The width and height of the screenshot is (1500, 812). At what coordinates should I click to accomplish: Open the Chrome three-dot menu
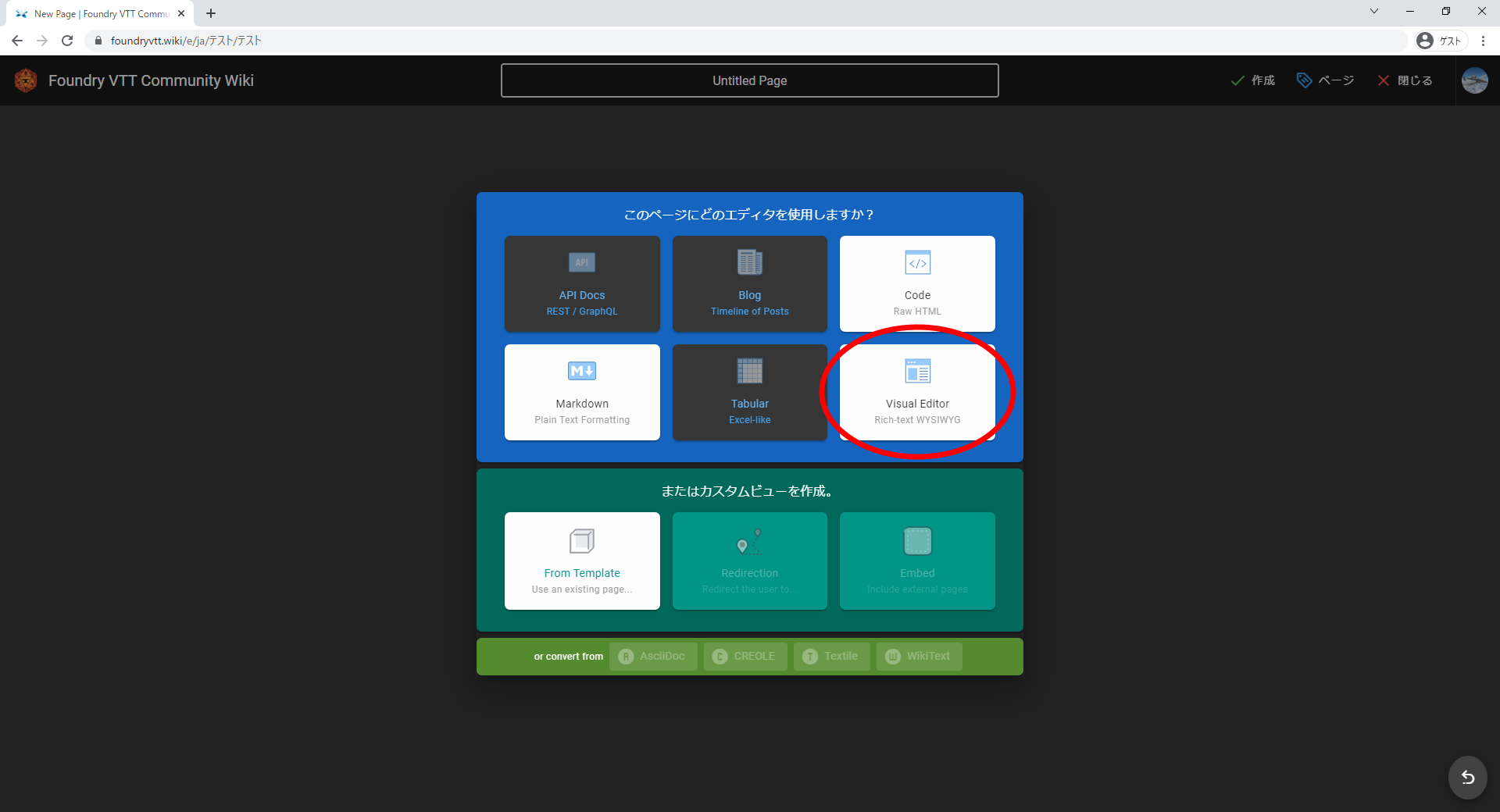coord(1483,41)
